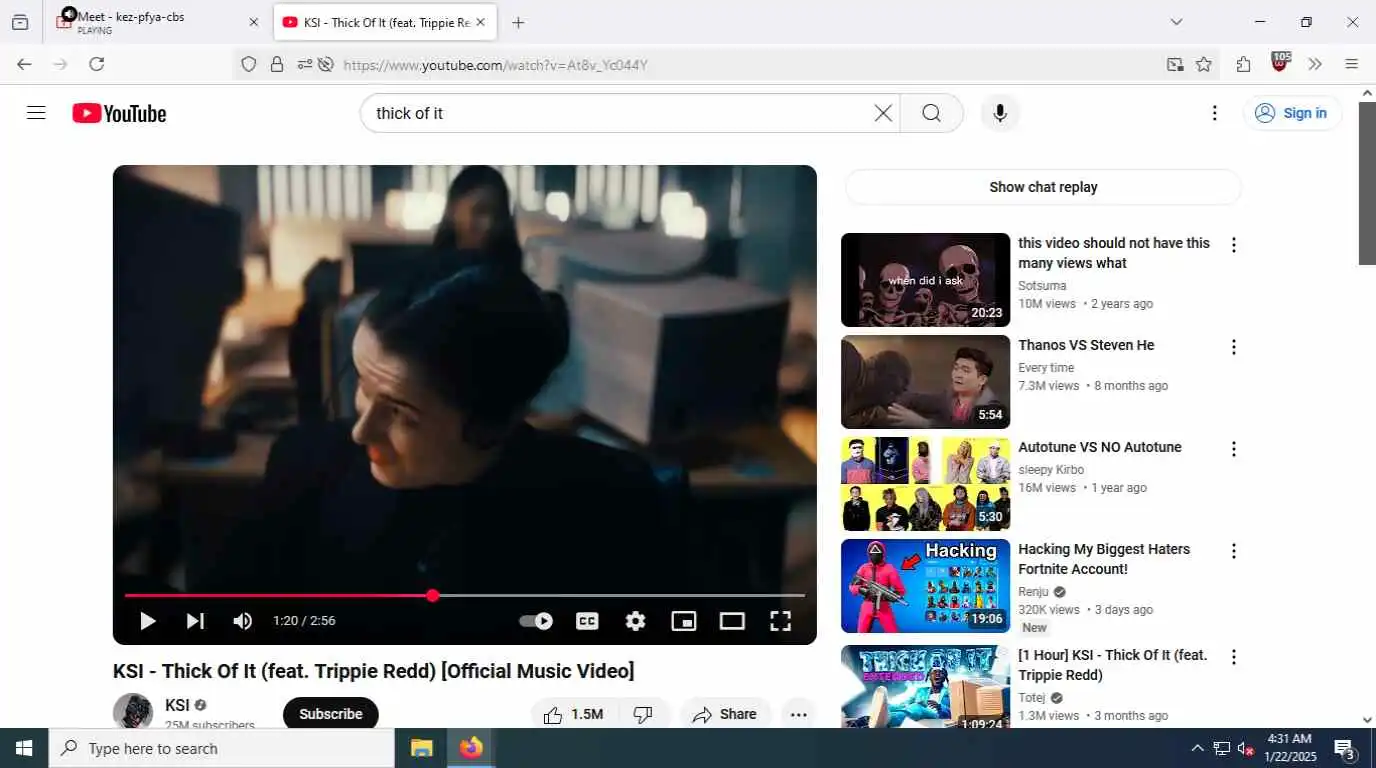Dislike this video

643,714
